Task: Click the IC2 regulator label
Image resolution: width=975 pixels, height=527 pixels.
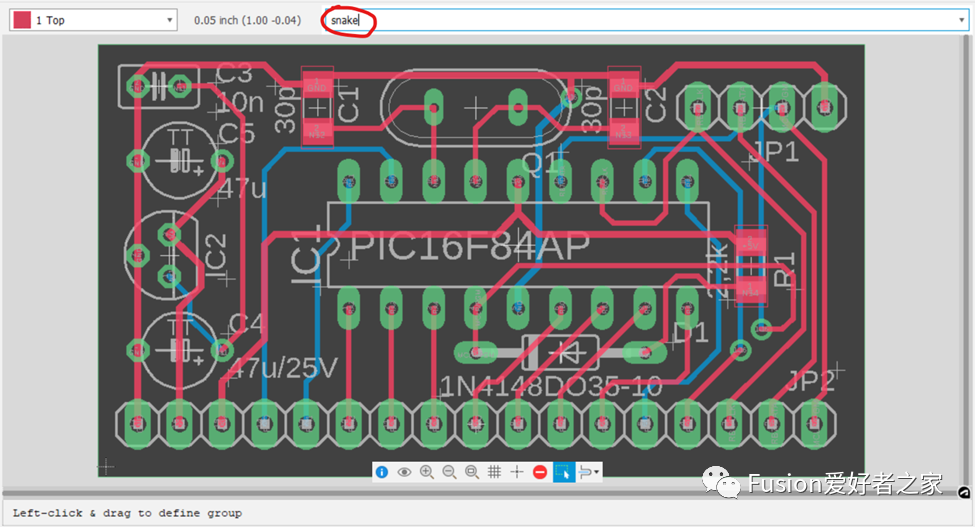Action: tap(216, 257)
